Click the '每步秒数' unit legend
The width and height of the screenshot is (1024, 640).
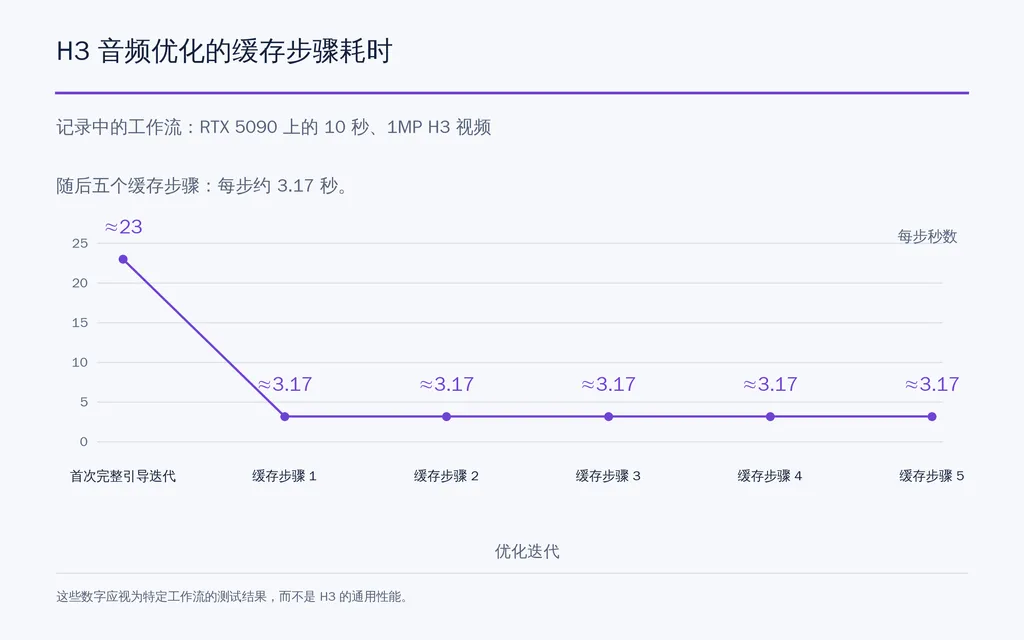[927, 236]
